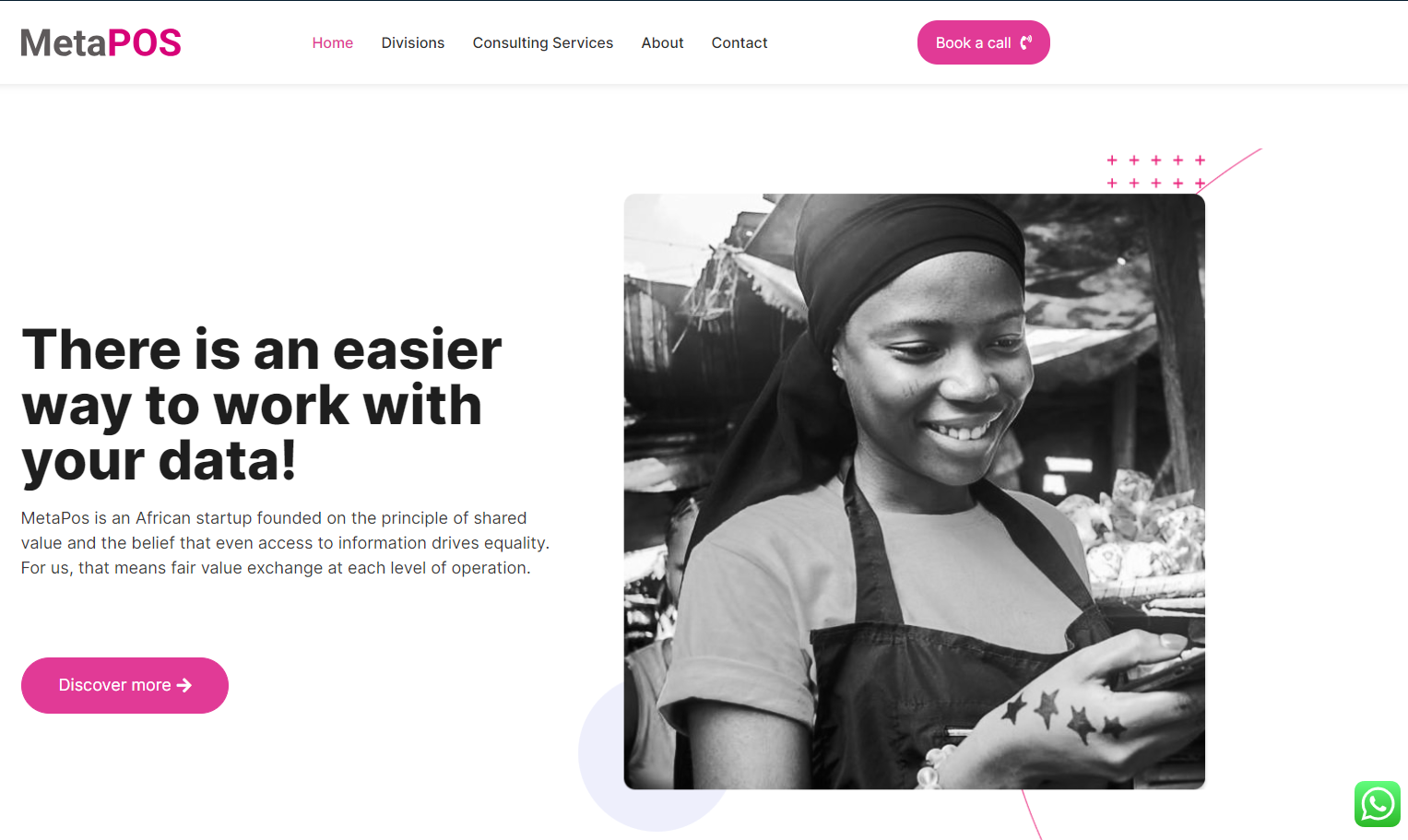
Task: Click the Discover more button
Action: tap(124, 685)
